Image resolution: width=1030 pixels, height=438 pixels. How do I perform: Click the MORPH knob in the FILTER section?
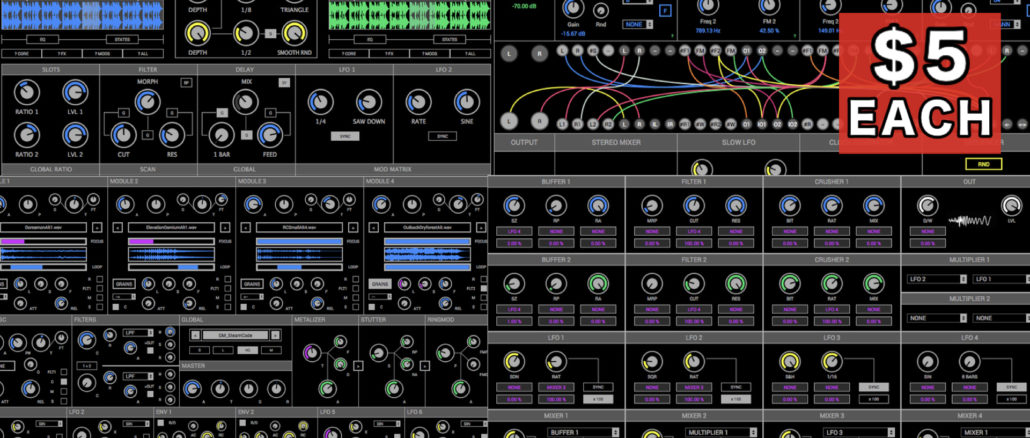click(x=148, y=101)
